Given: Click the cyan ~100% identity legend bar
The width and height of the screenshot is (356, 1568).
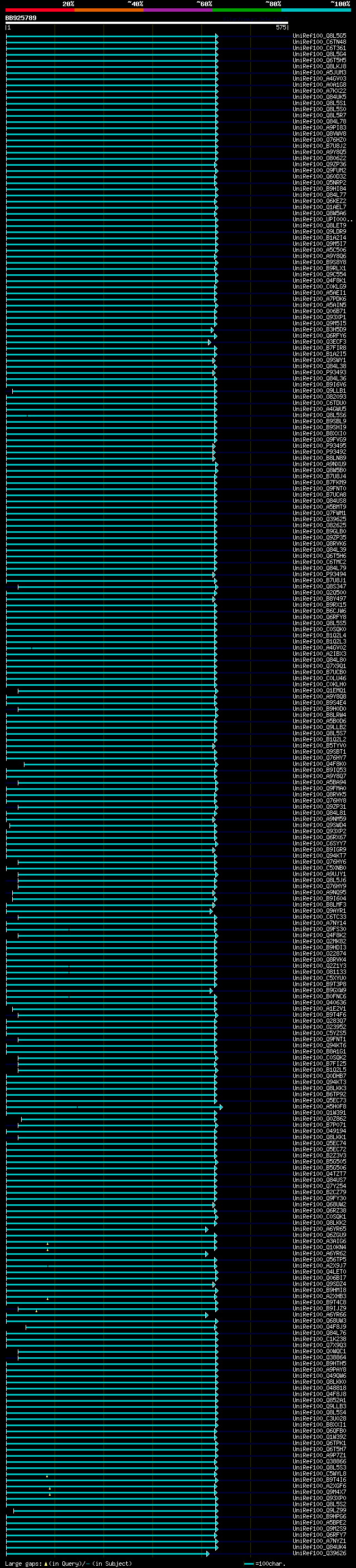Looking at the screenshot, I should click(316, 11).
